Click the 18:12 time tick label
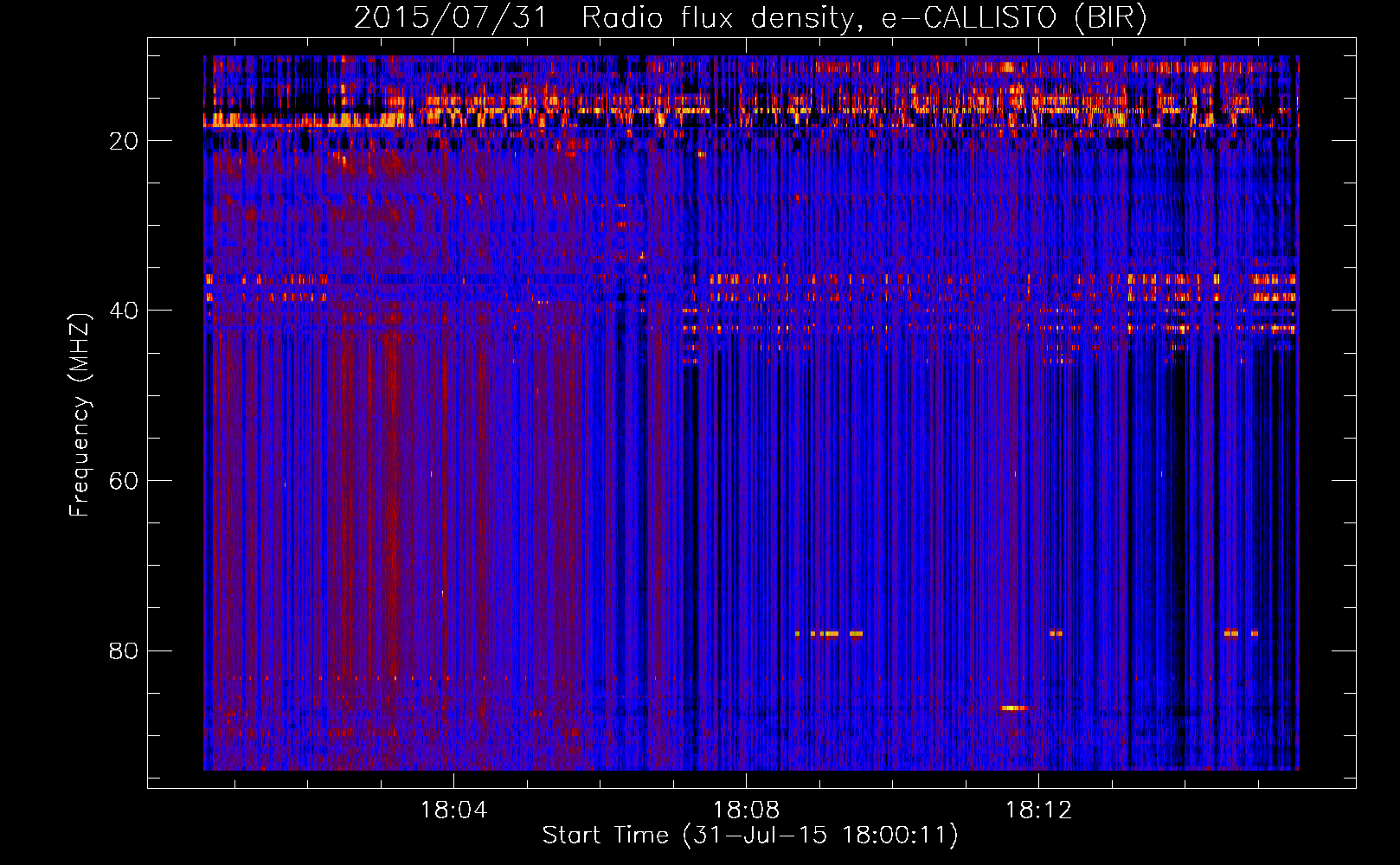The height and width of the screenshot is (865, 1400). pos(1038,811)
